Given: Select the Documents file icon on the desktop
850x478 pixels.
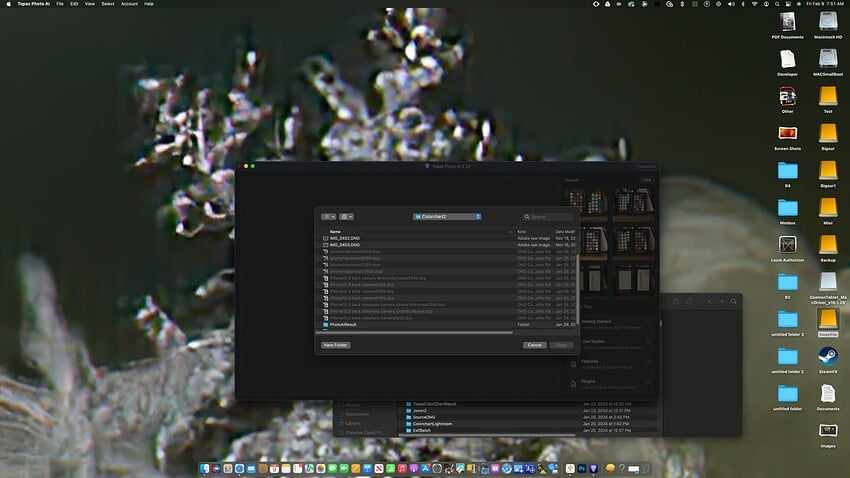Looking at the screenshot, I should [x=828, y=394].
